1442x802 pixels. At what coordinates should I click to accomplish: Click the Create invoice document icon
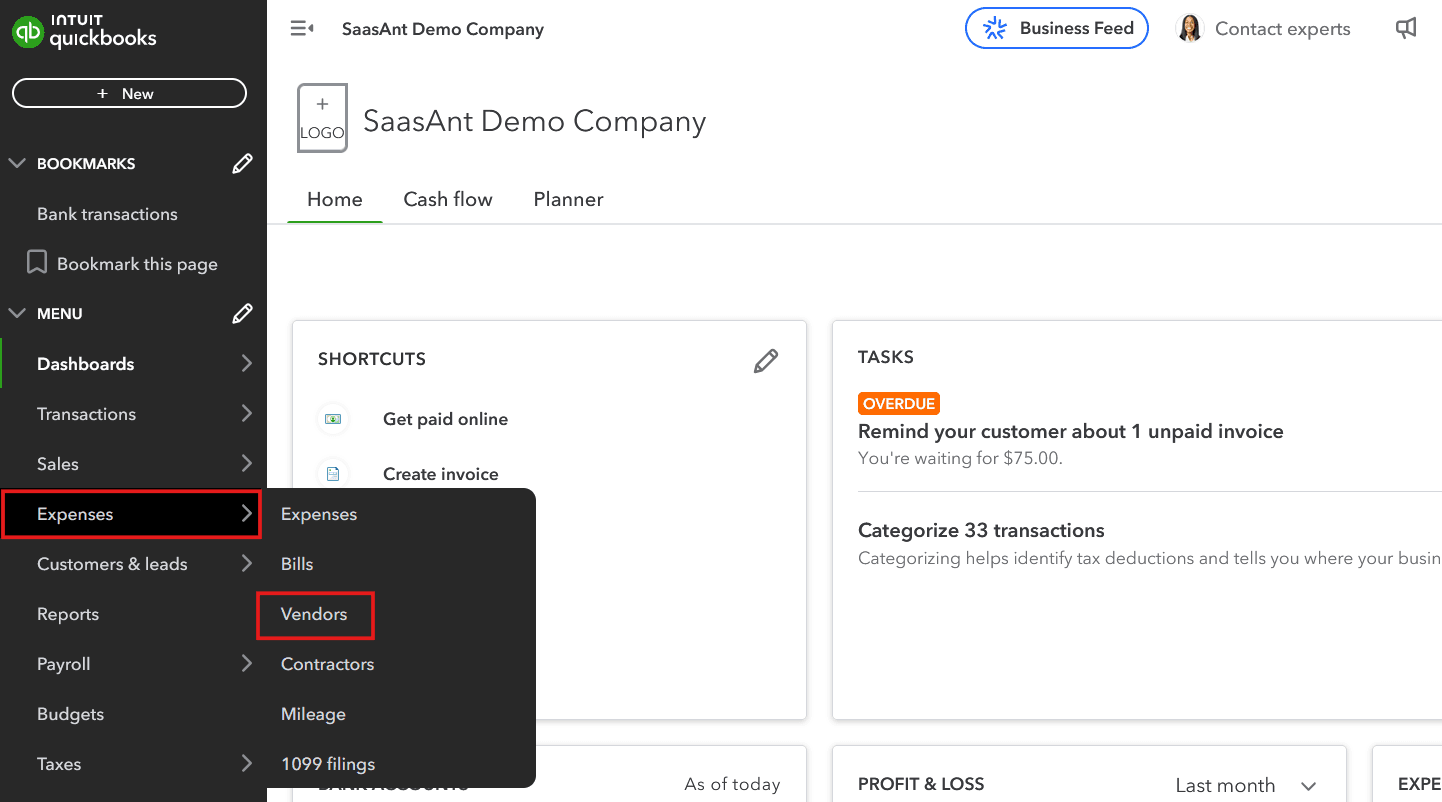coord(333,474)
